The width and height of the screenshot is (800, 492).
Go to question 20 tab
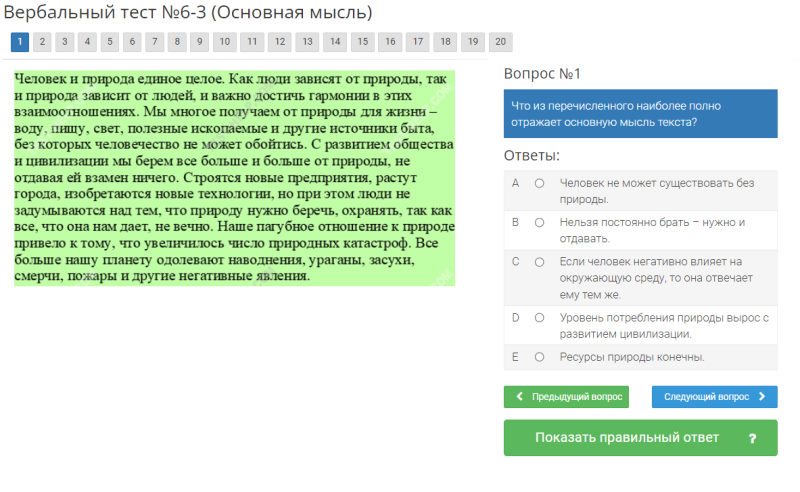coord(500,42)
